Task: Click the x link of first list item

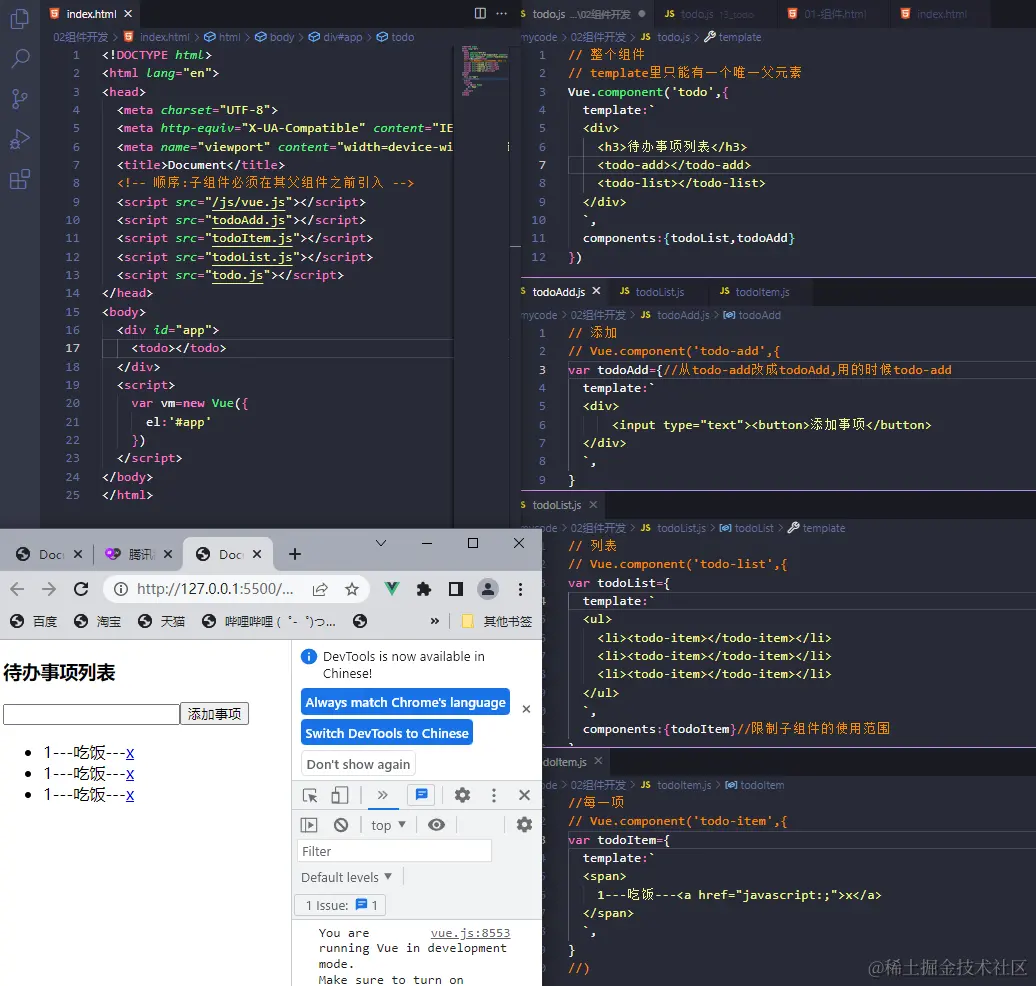Action: [130, 753]
